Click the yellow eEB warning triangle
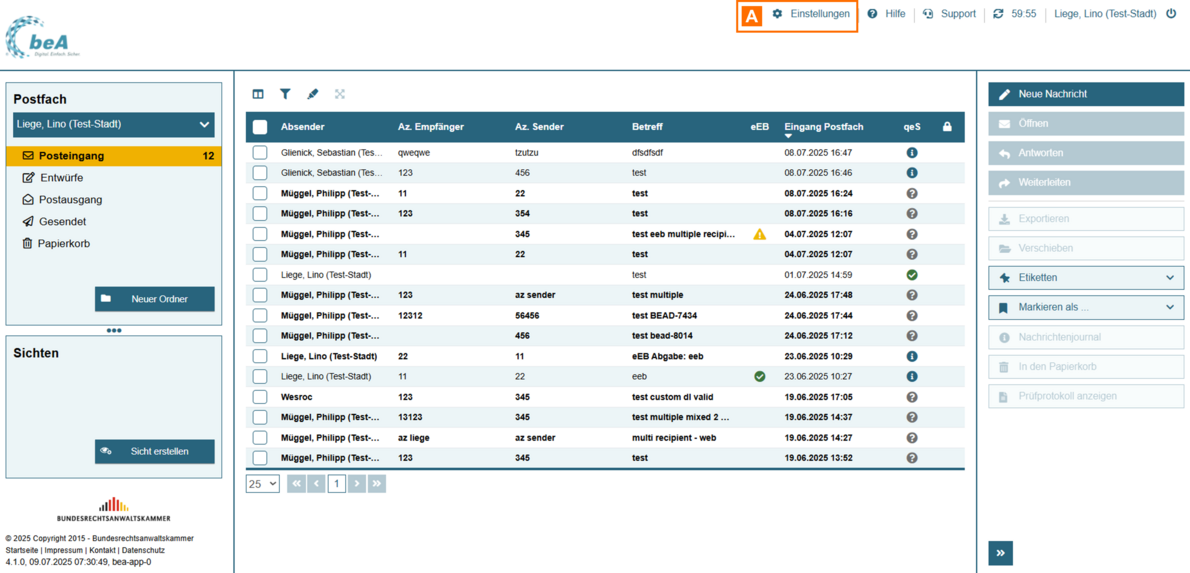The image size is (1190, 573). [x=759, y=234]
